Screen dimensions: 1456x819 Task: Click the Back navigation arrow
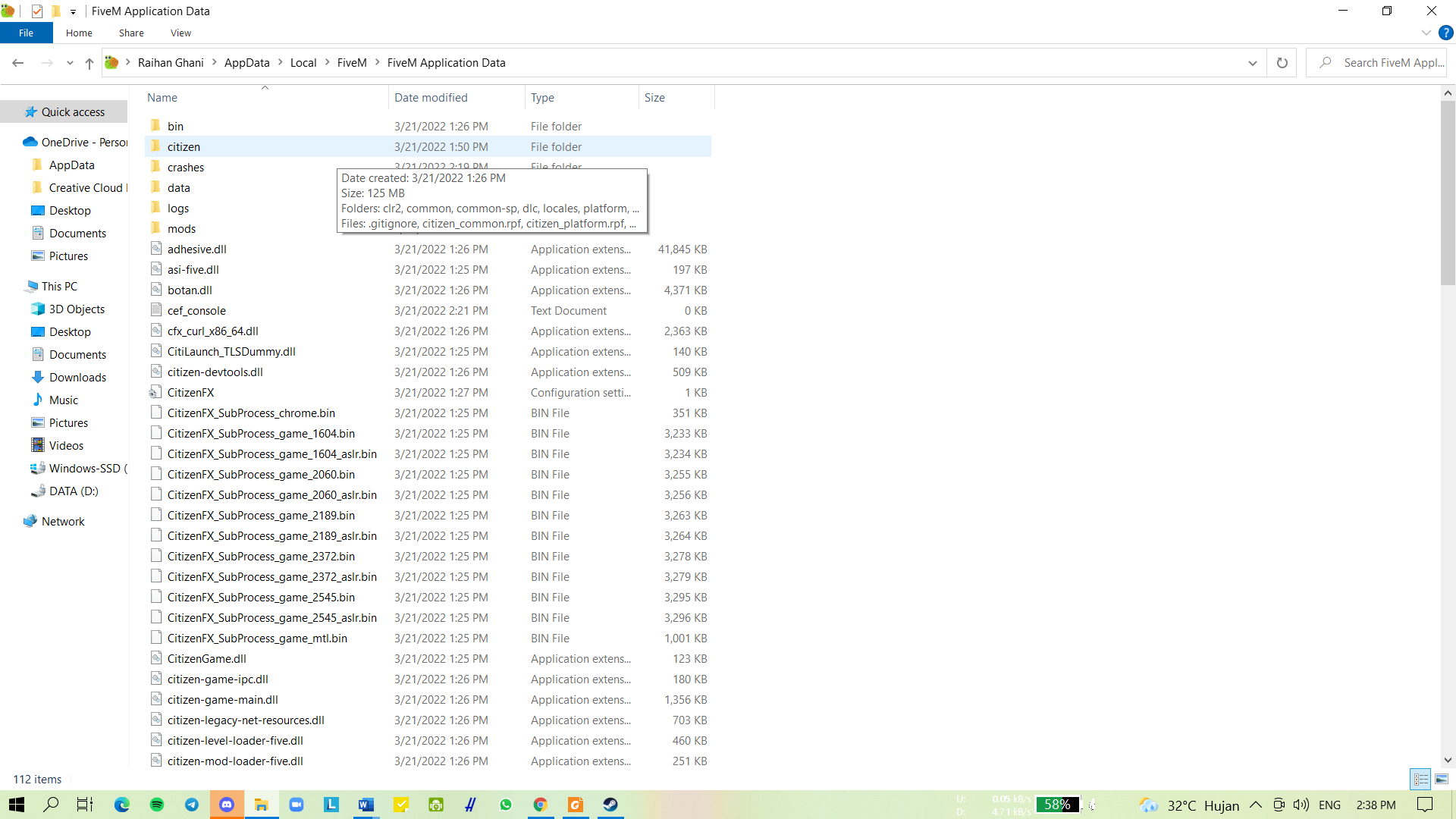pyautogui.click(x=18, y=63)
